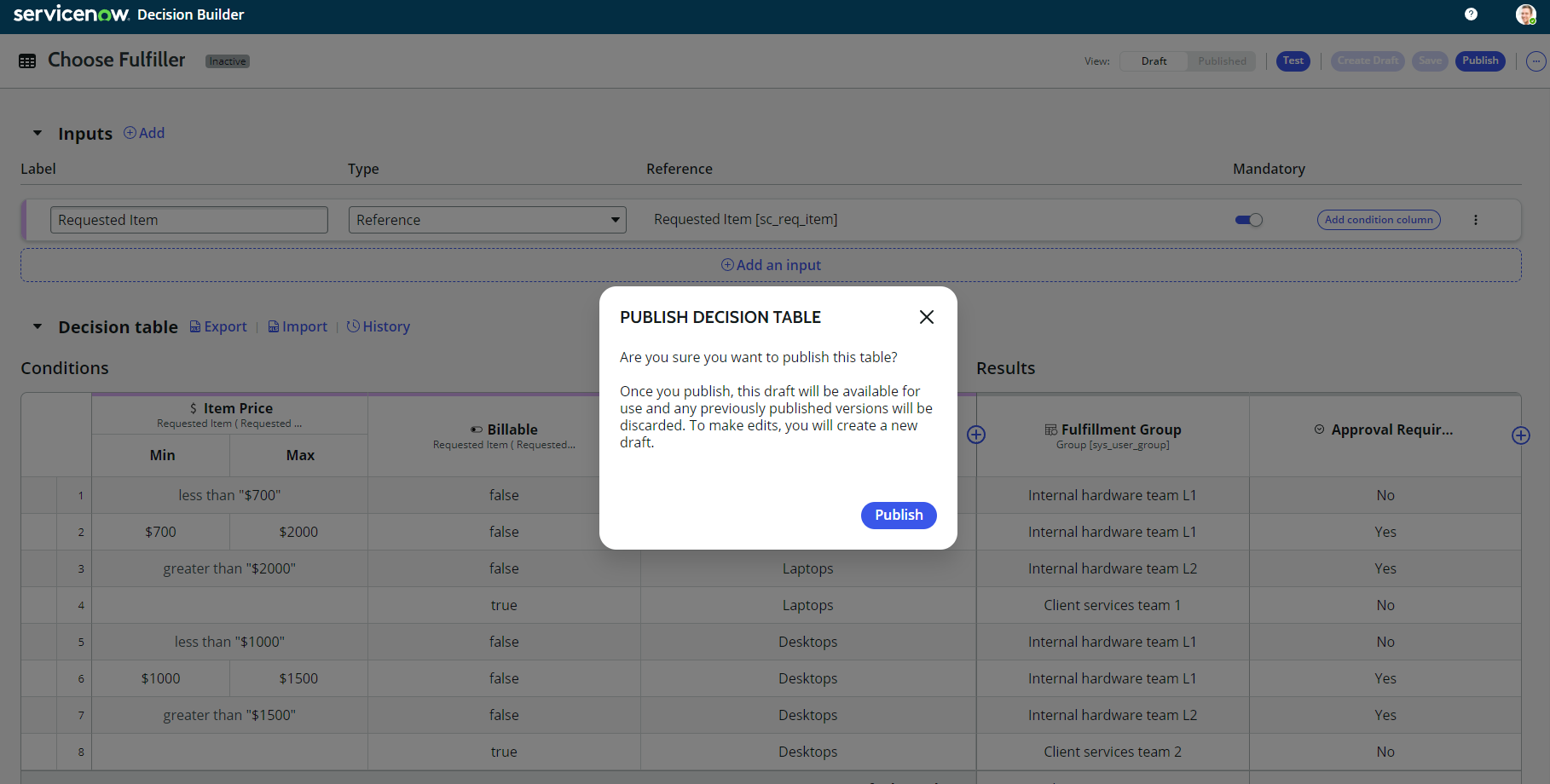Open the decision table History link
1550x784 pixels.
click(379, 326)
